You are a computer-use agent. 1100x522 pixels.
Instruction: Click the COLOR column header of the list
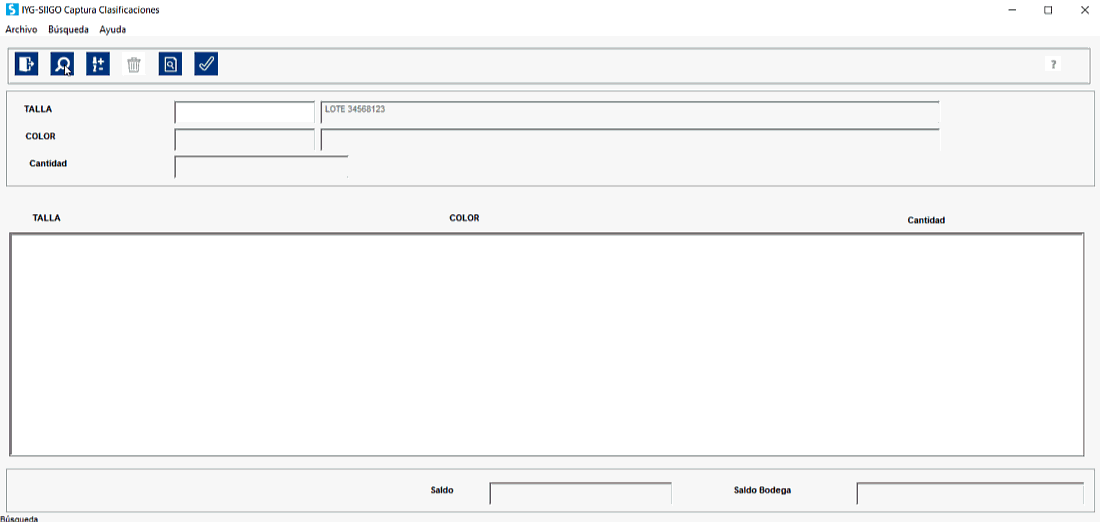coord(464,218)
